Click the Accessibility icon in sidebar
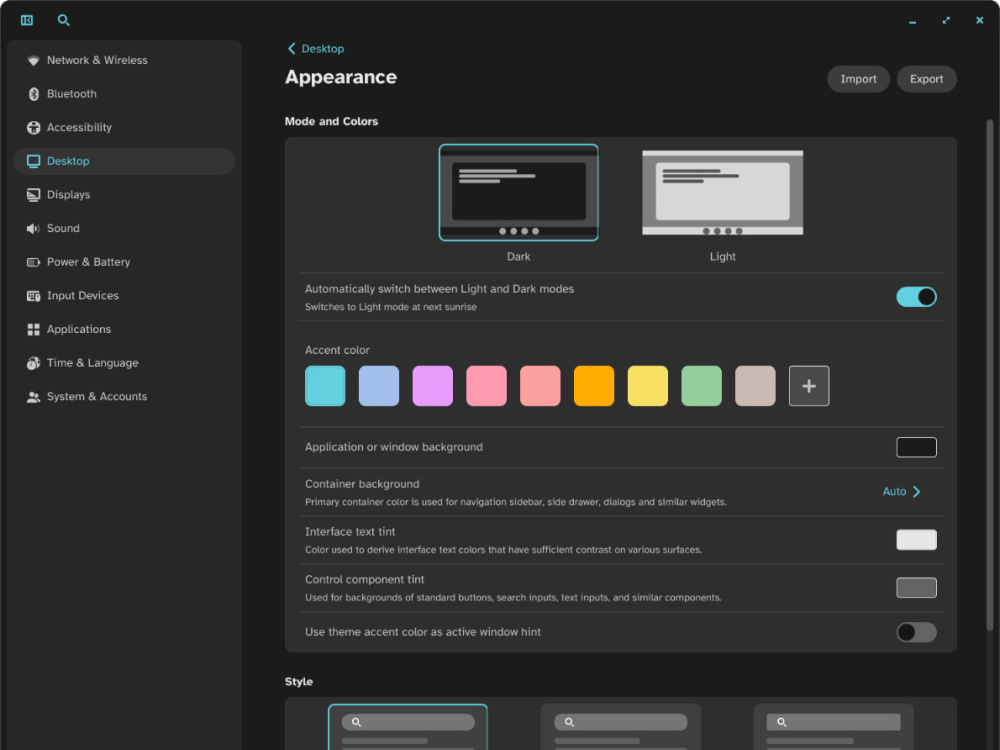1000x750 pixels. point(33,128)
